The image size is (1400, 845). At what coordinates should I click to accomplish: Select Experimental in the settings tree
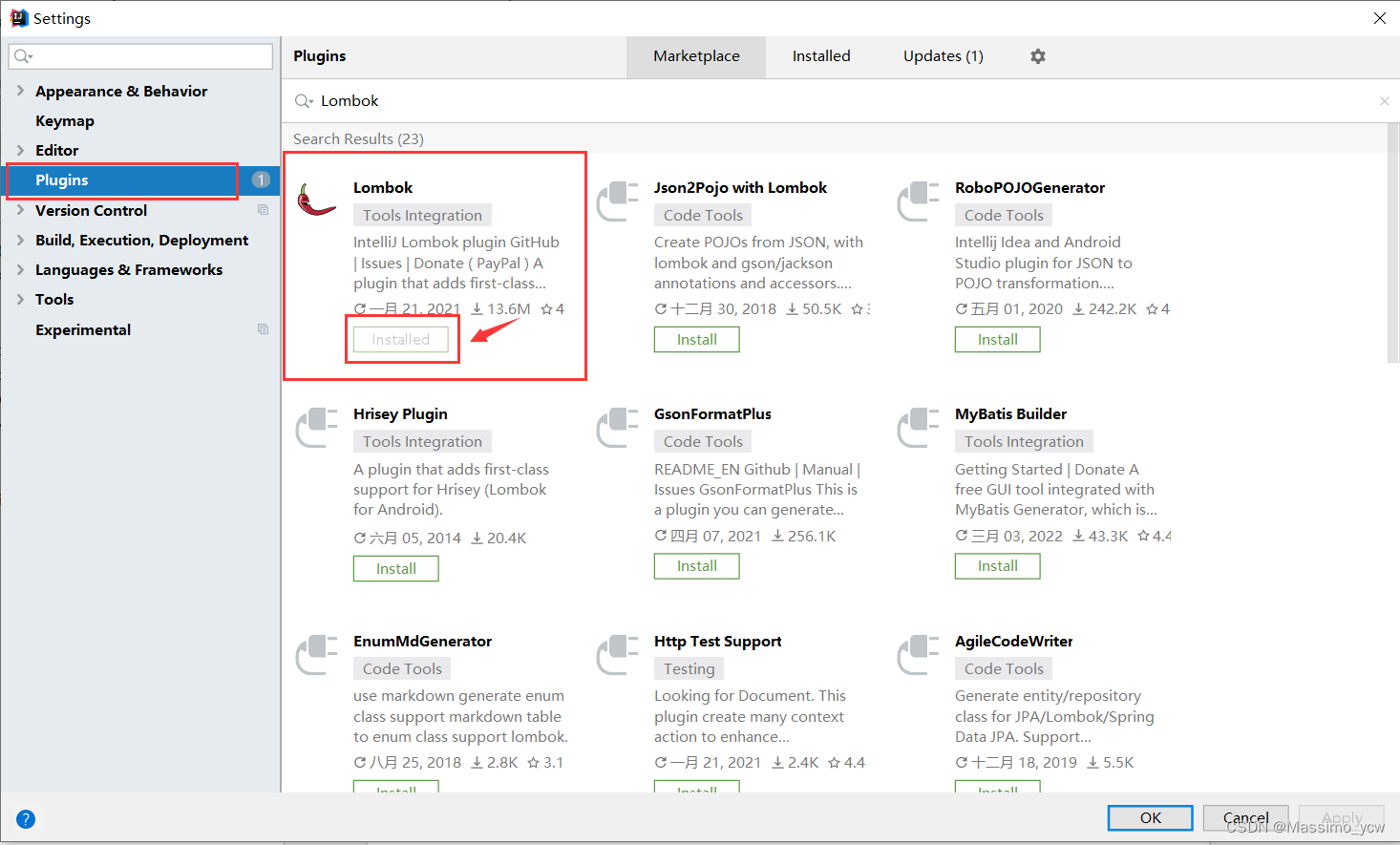coord(83,329)
